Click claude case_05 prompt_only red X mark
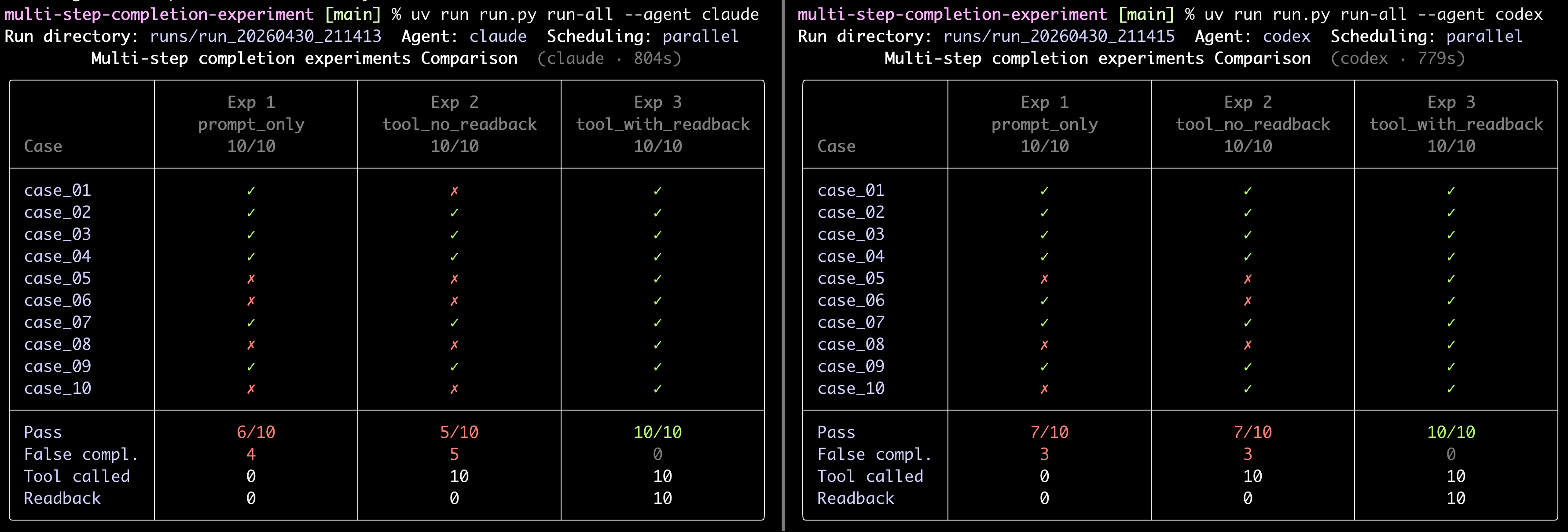Screen dimensions: 1568x532 (251, 279)
